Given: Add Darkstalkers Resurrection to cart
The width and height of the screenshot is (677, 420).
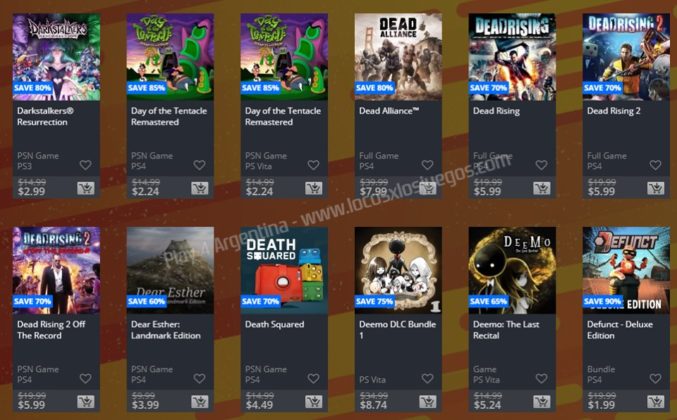Looking at the screenshot, I should 85,188.
